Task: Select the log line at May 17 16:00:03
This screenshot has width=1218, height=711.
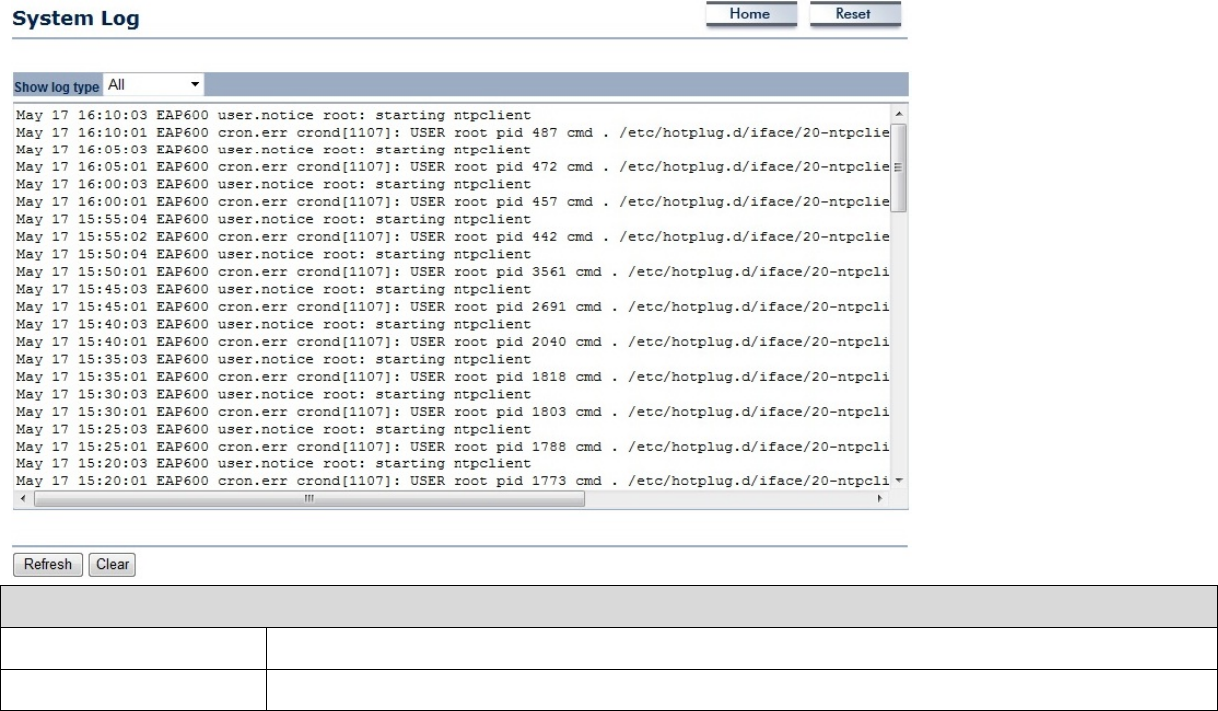Action: pyautogui.click(x=274, y=185)
